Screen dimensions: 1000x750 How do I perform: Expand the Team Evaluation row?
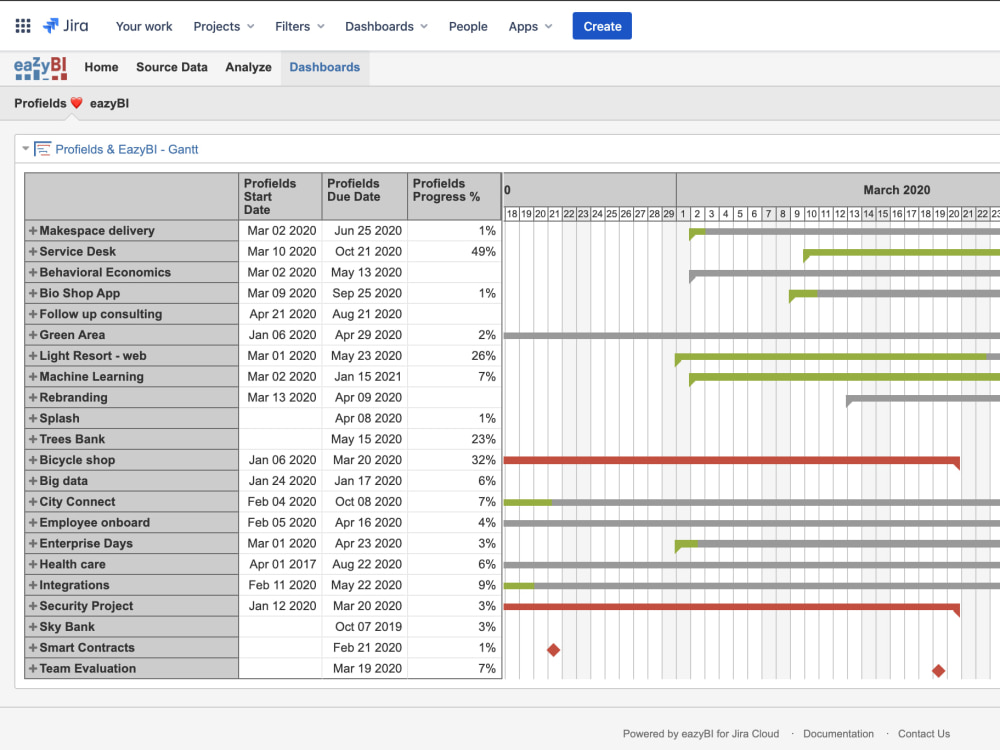pos(33,668)
